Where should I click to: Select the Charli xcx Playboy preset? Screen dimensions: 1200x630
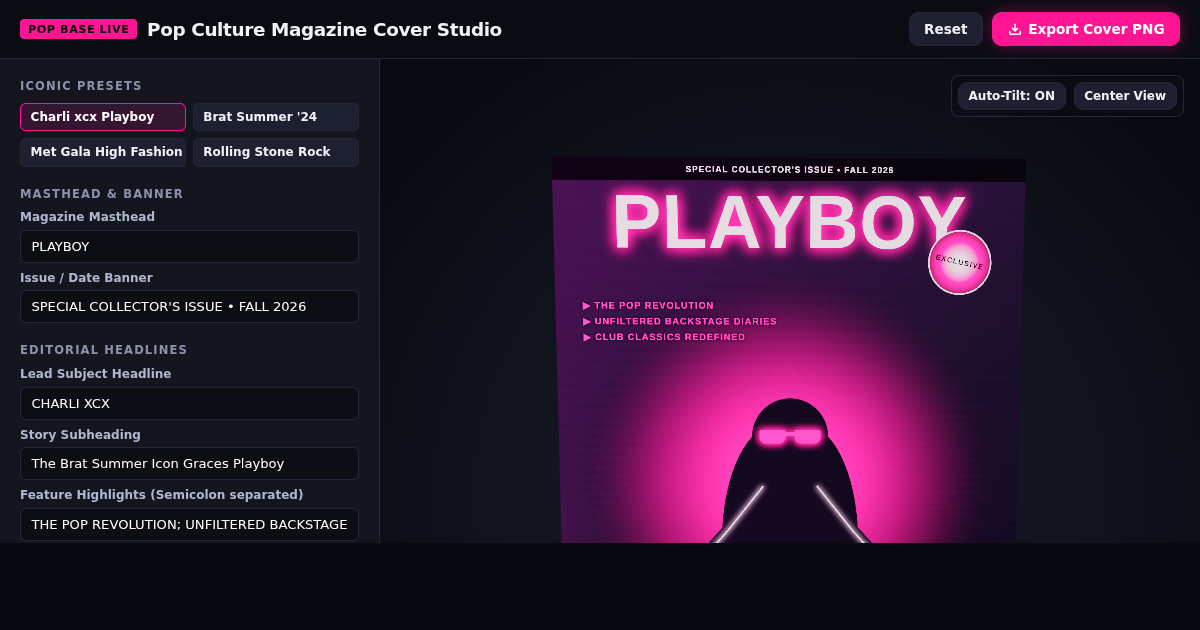[103, 117]
